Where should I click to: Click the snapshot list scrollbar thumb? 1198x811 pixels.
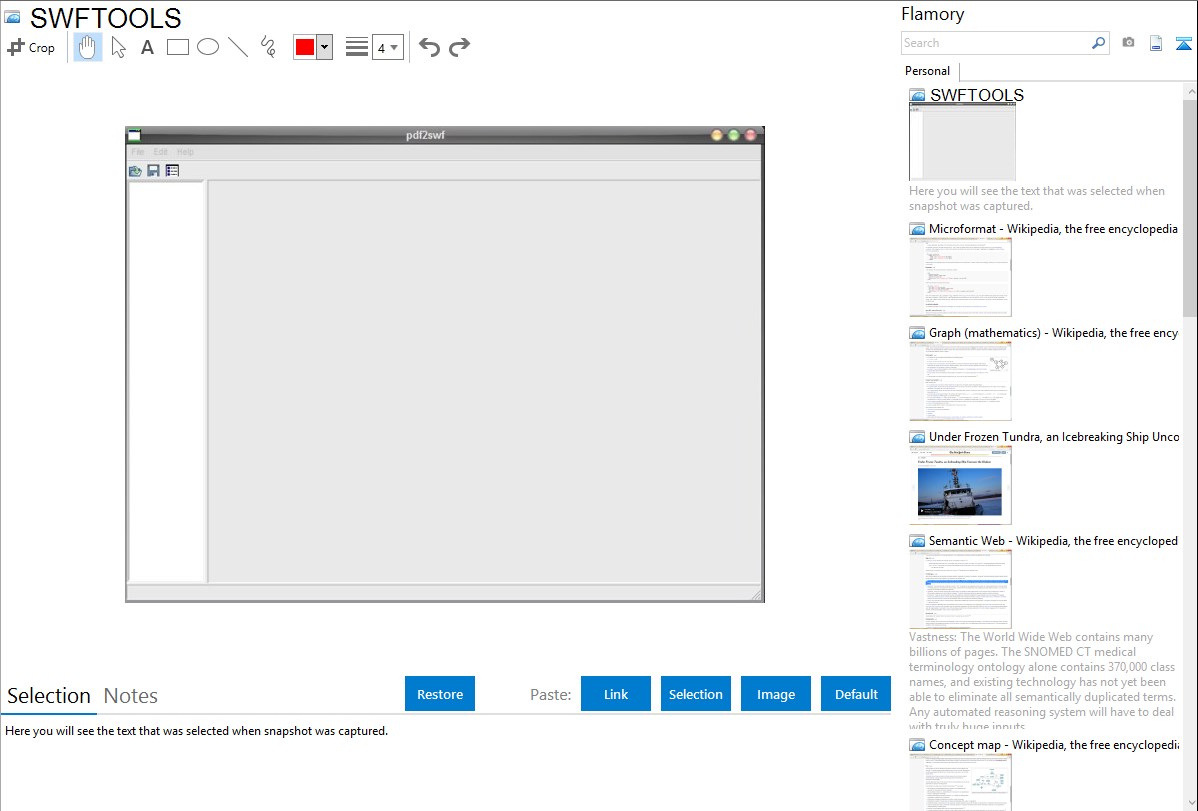point(1190,207)
